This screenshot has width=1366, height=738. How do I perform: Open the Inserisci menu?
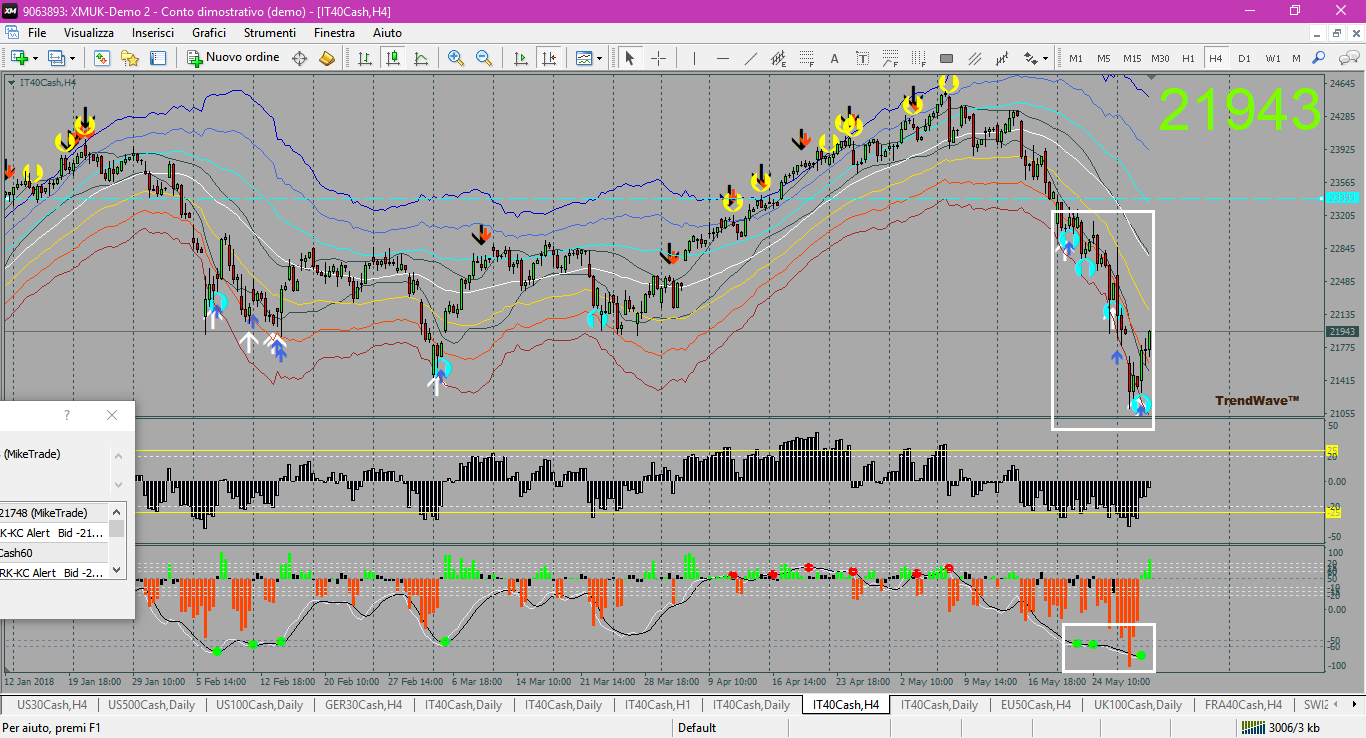tap(153, 33)
